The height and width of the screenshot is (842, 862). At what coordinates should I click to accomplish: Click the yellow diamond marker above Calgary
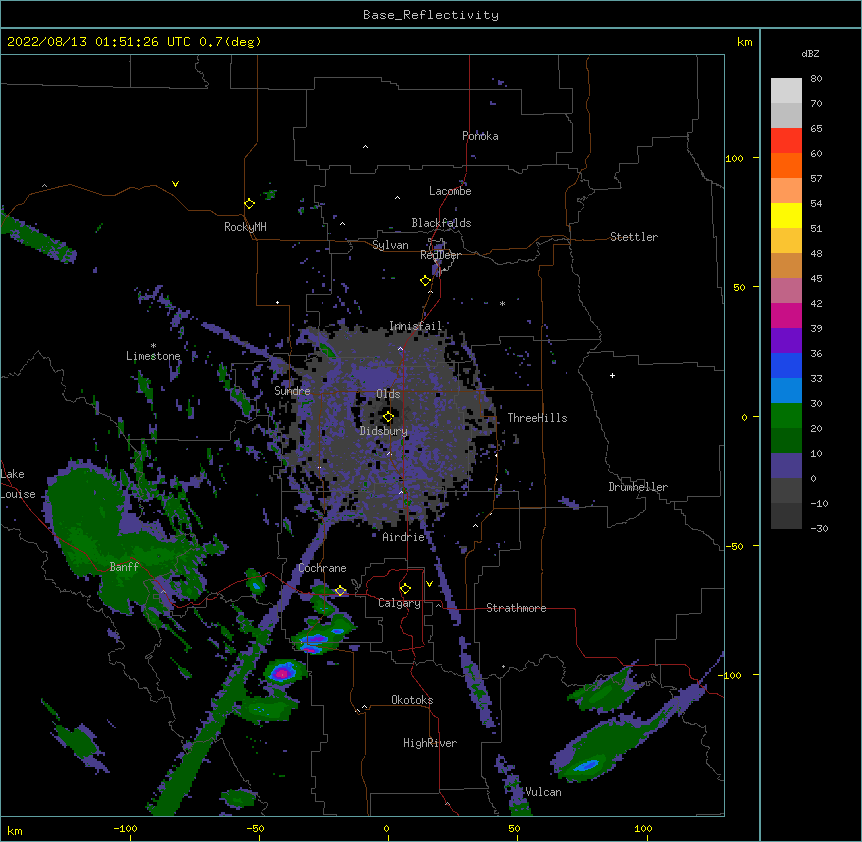point(405,589)
